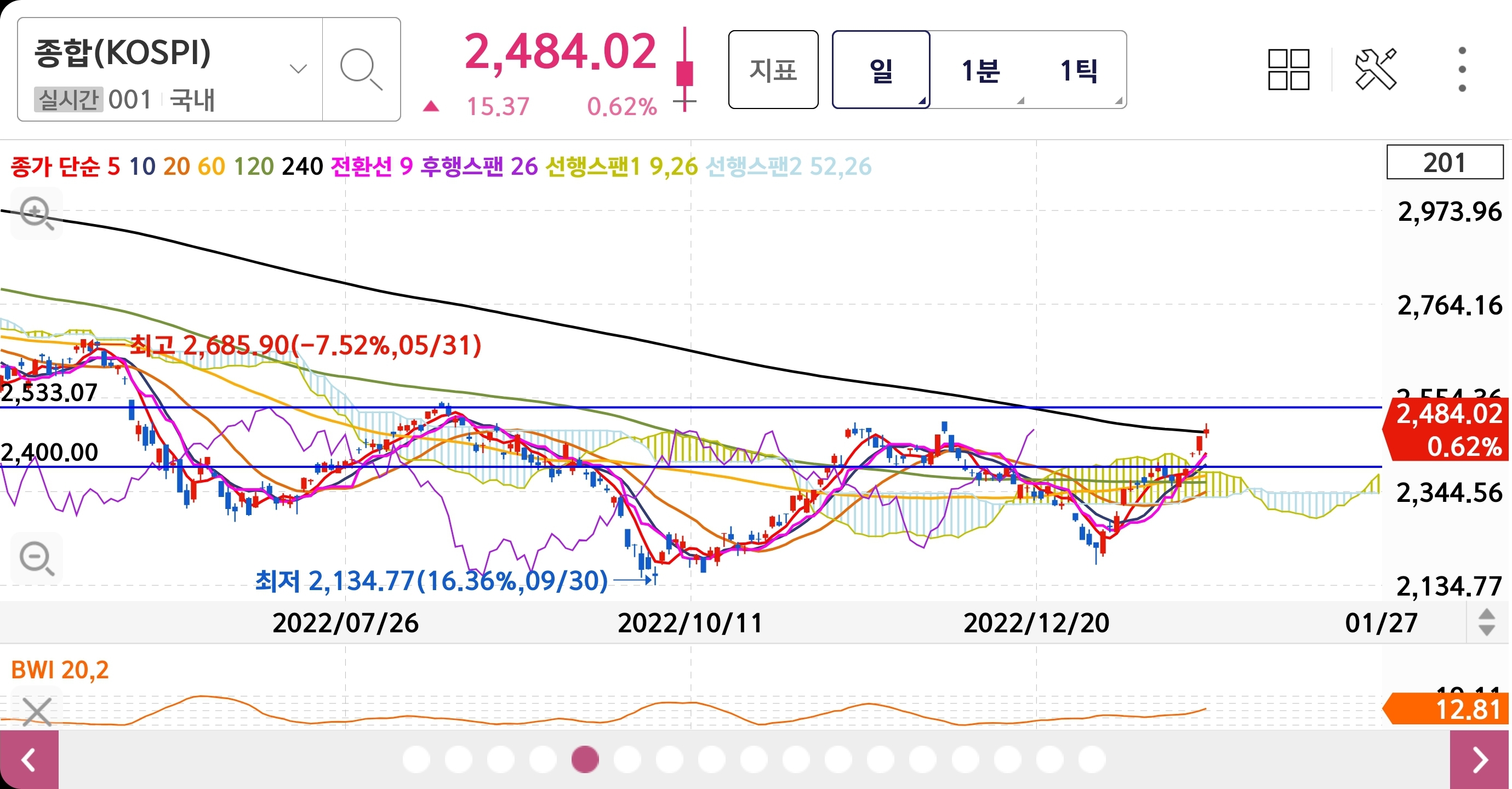This screenshot has height=789, width=1512.
Task: Go to previous page with left arrow
Action: click(x=28, y=759)
